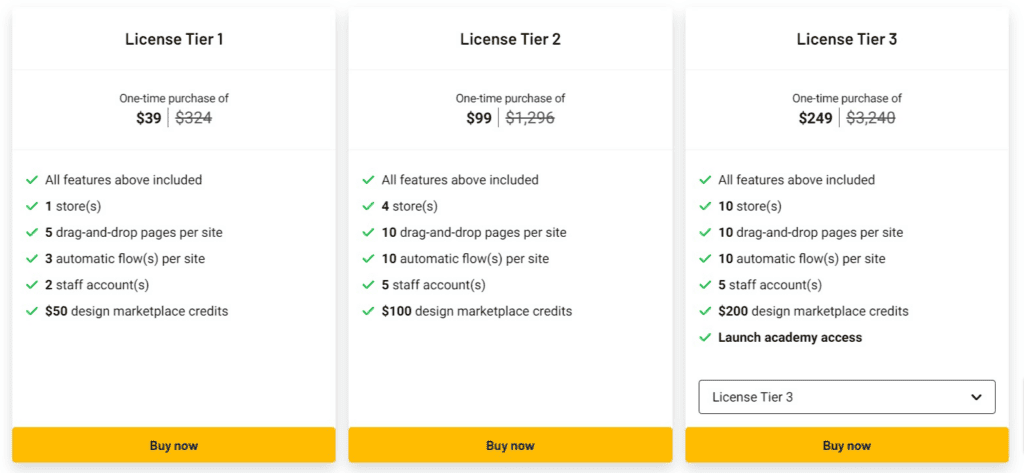Click the License Tier 3 card title
The height and width of the screenshot is (473, 1024).
click(x=847, y=40)
